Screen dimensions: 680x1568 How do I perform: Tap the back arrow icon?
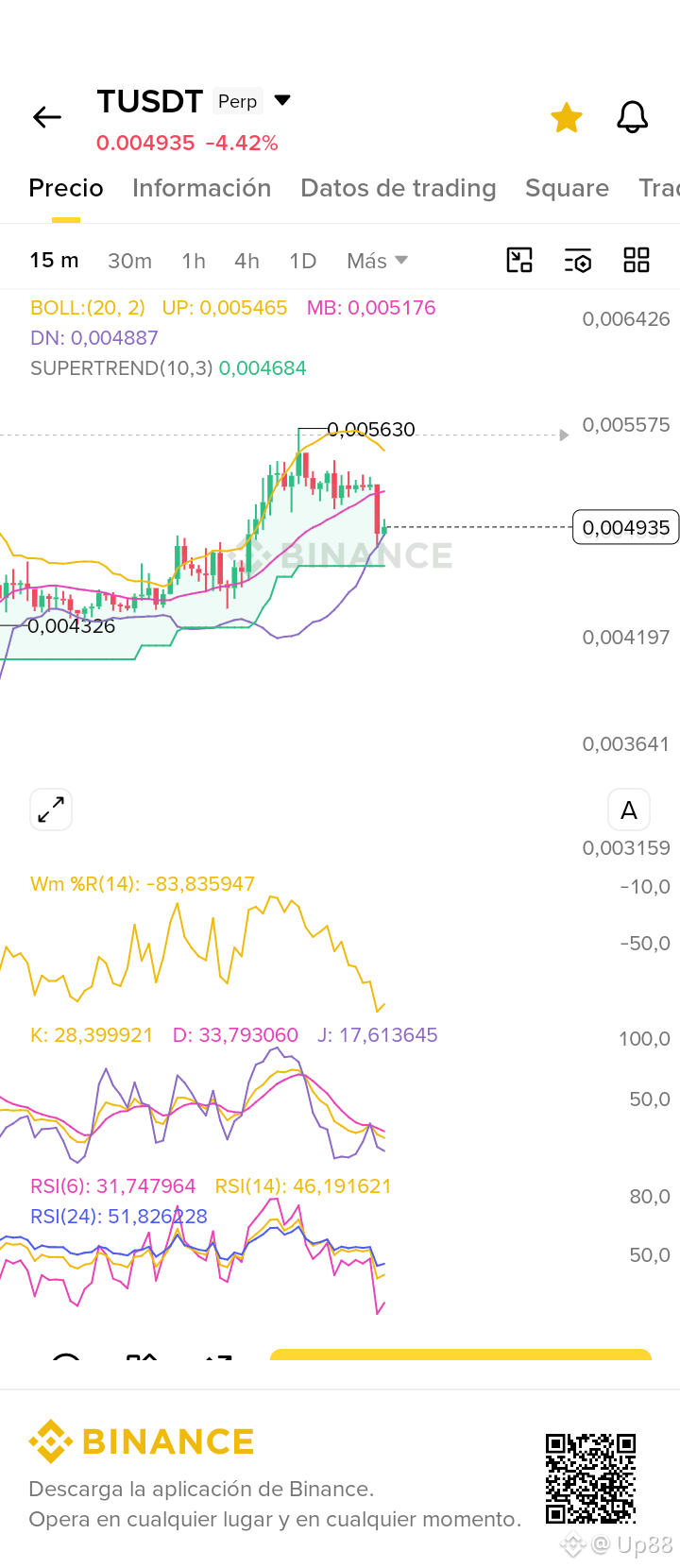click(x=46, y=117)
